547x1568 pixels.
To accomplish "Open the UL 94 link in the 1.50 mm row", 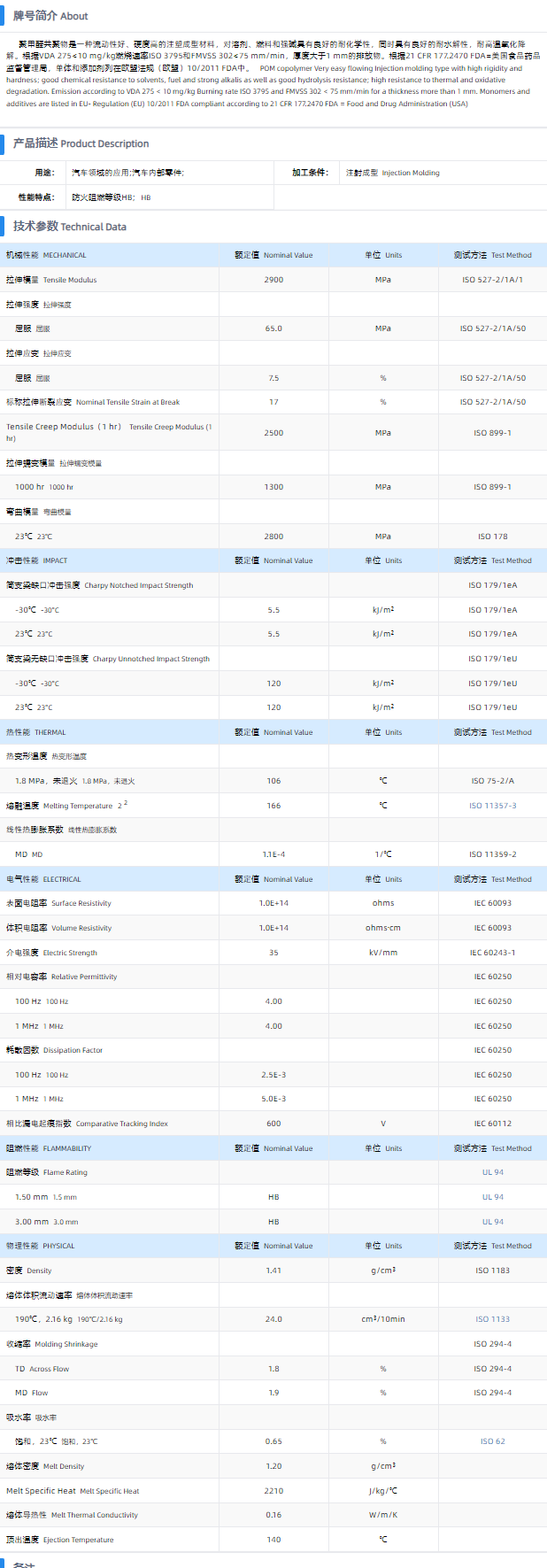I will tap(492, 1197).
